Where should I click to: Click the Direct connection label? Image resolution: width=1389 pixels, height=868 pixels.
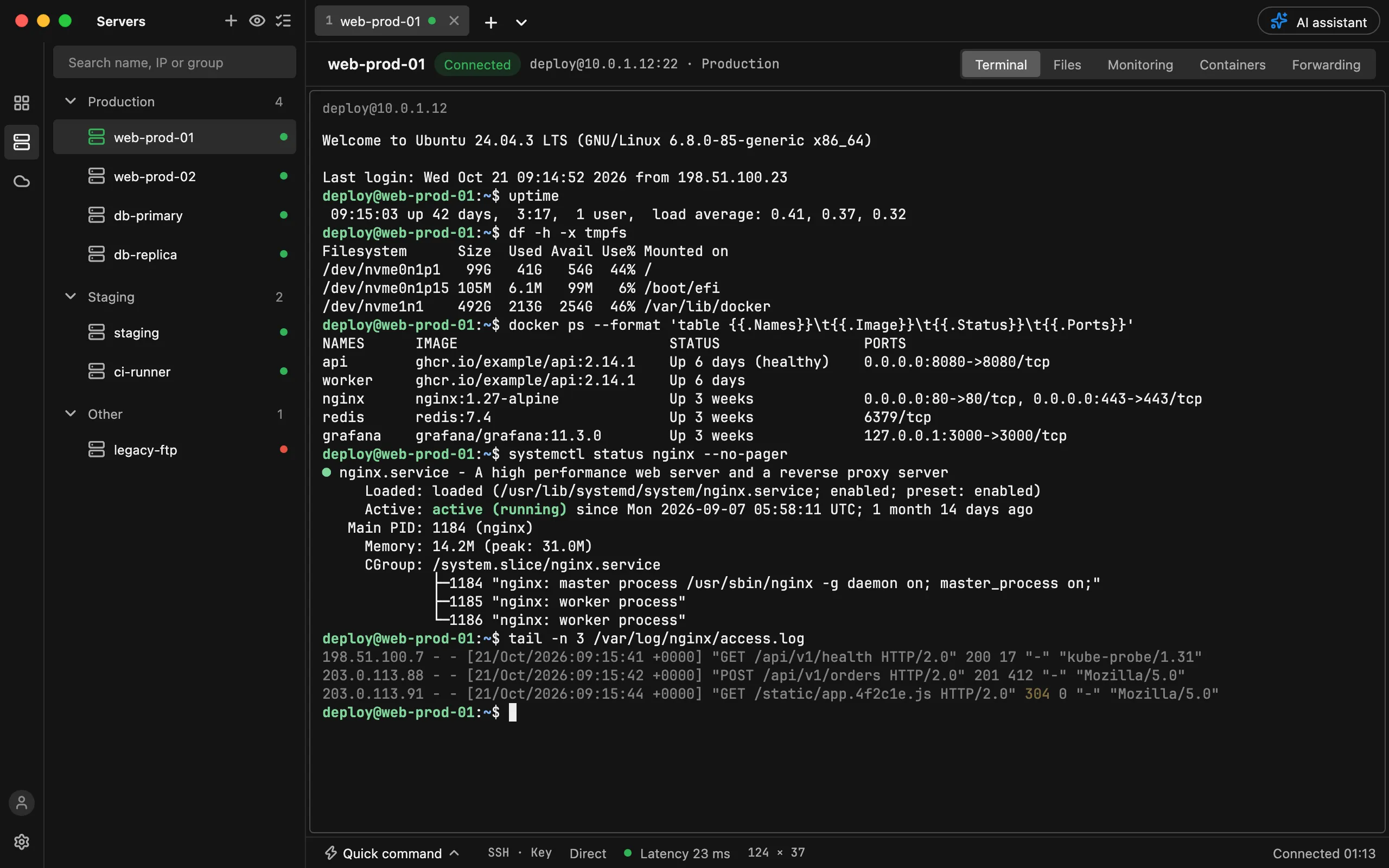point(587,853)
